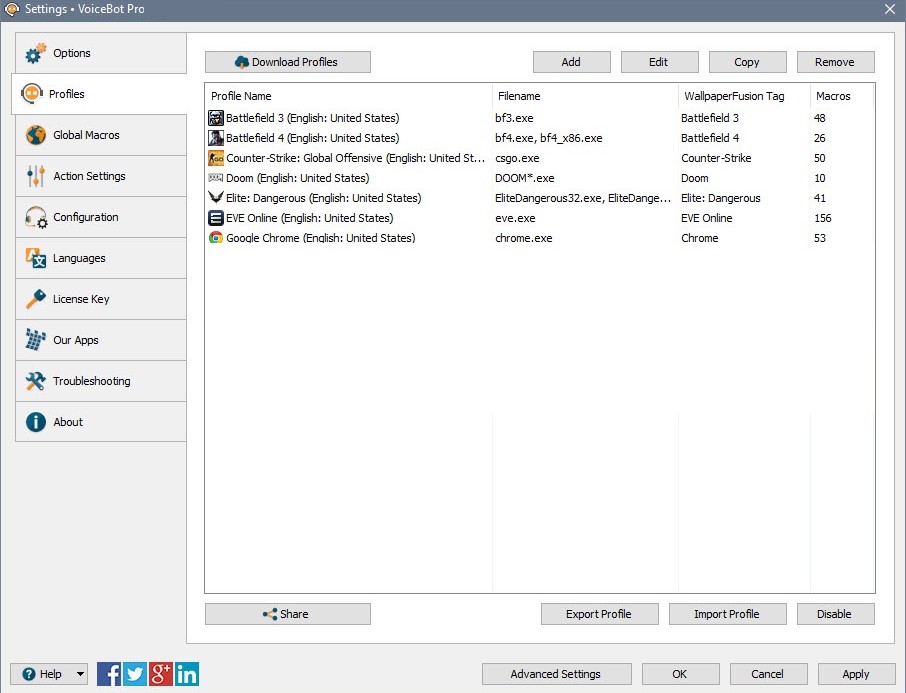Click the Configuration headset-gear icon
This screenshot has width=906, height=693.
pyautogui.click(x=36, y=217)
